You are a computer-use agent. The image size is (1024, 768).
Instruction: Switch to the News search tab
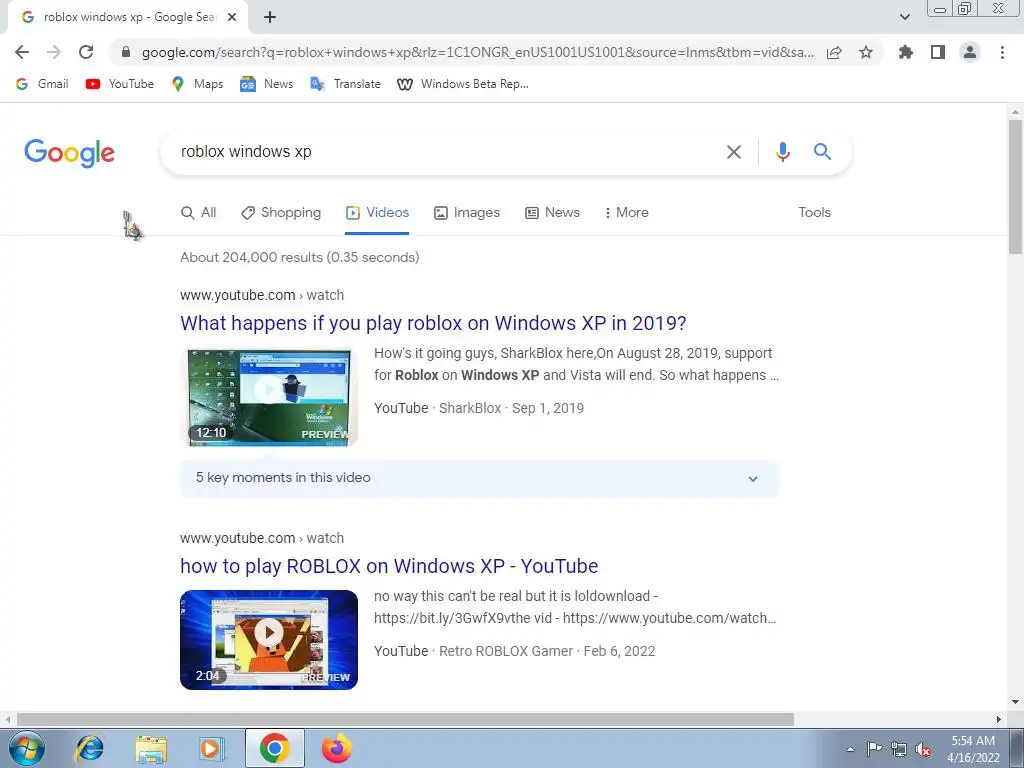[552, 212]
